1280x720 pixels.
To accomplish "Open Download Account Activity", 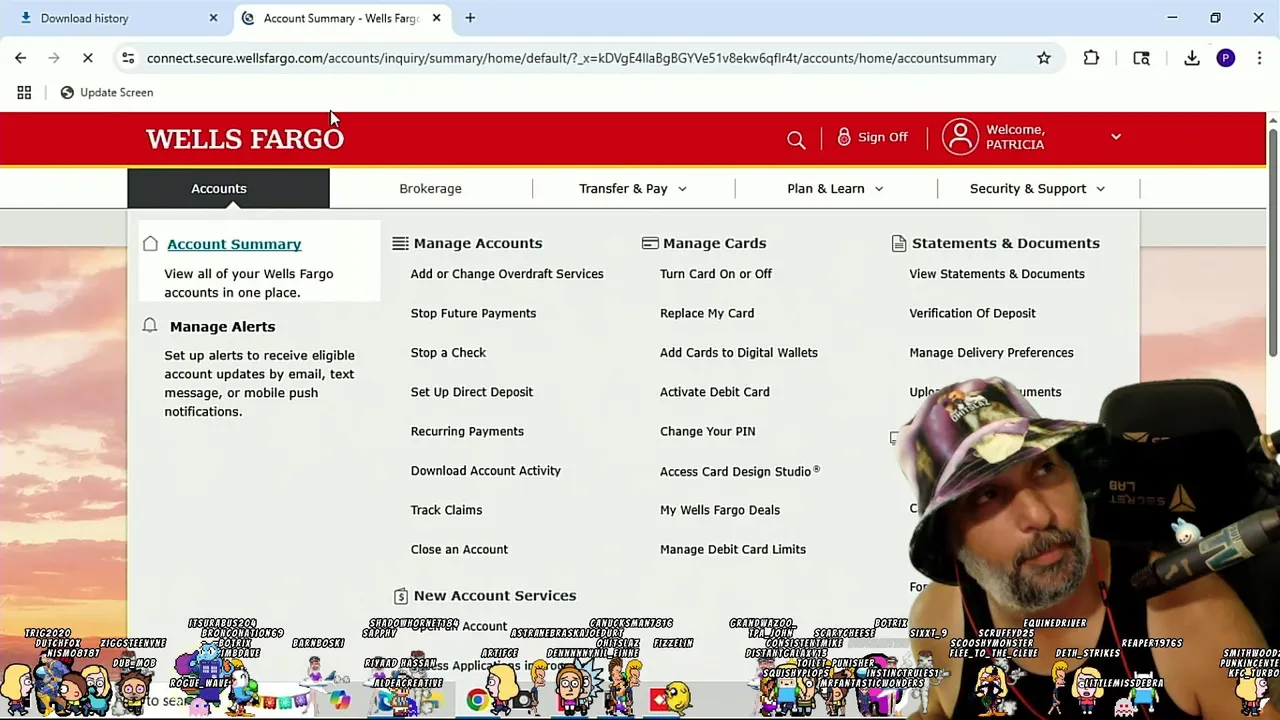I will [485, 470].
